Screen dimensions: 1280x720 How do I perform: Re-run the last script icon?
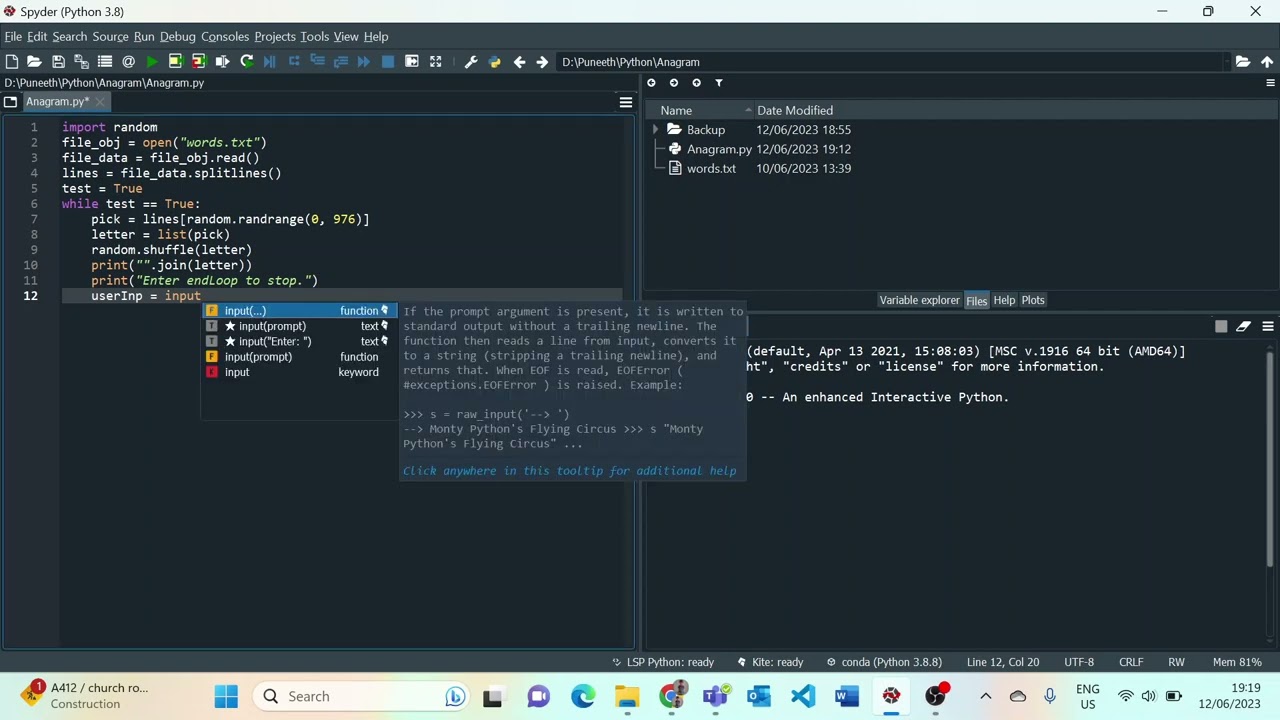click(246, 62)
